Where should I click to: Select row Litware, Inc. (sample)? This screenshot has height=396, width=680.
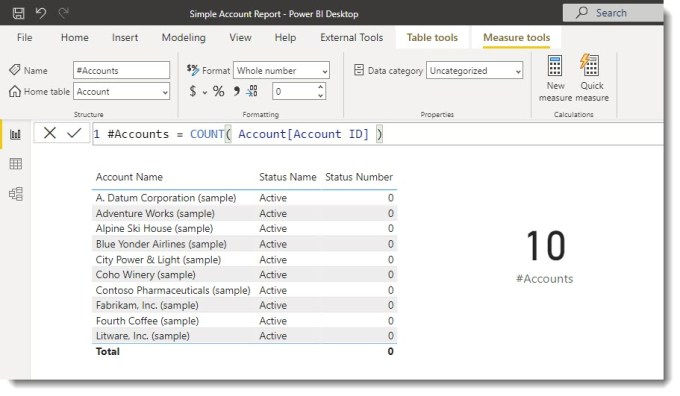[244, 336]
